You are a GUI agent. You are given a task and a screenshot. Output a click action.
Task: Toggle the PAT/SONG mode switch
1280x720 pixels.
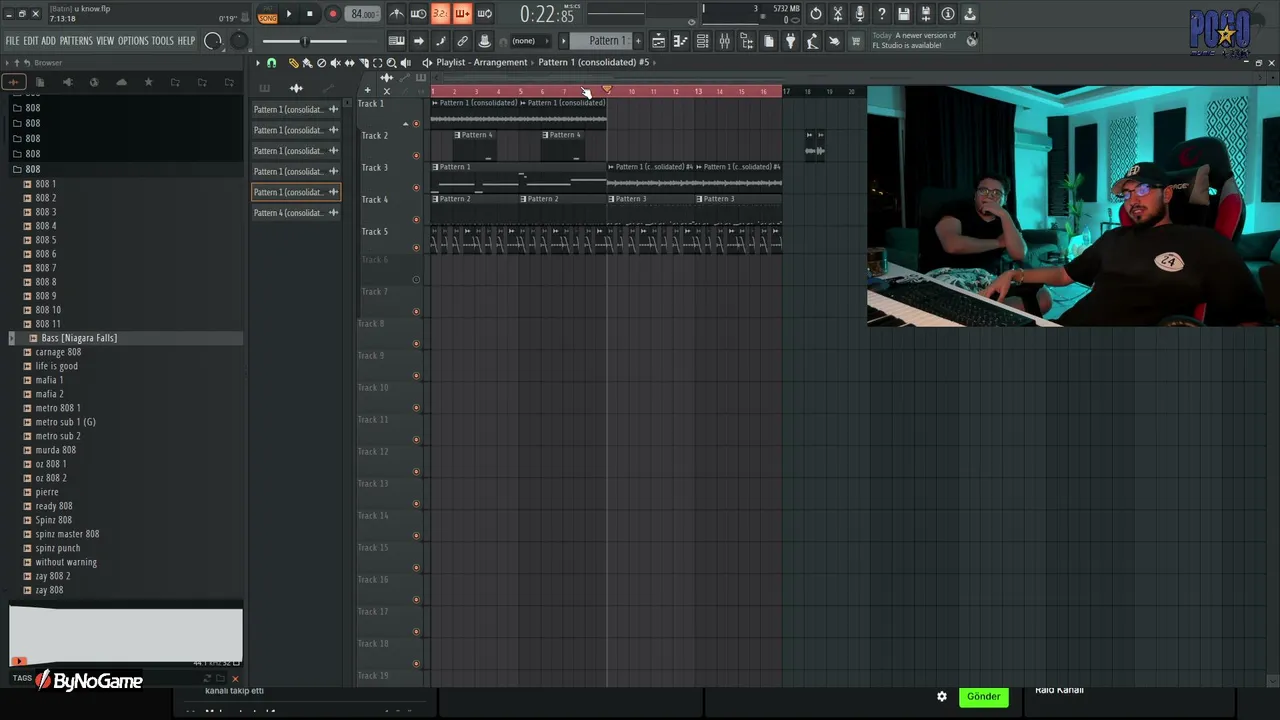click(x=267, y=15)
